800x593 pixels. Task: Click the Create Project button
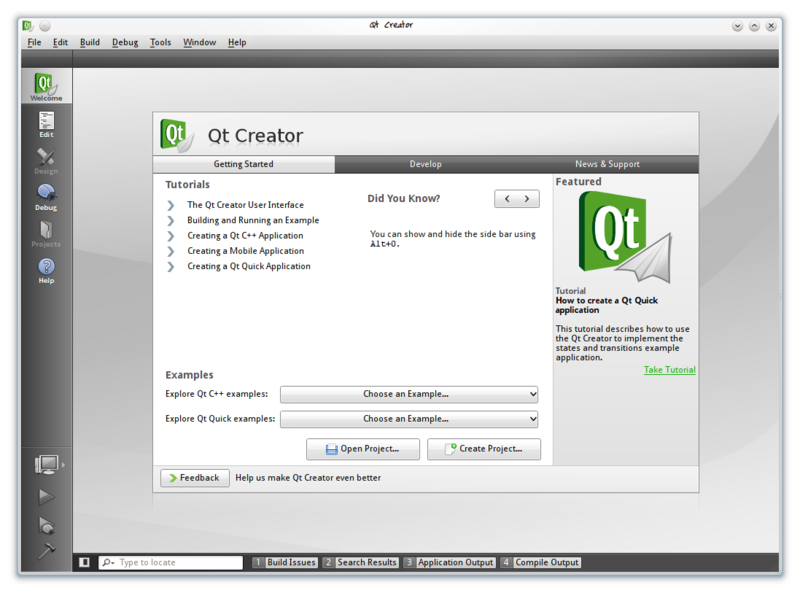click(x=483, y=449)
